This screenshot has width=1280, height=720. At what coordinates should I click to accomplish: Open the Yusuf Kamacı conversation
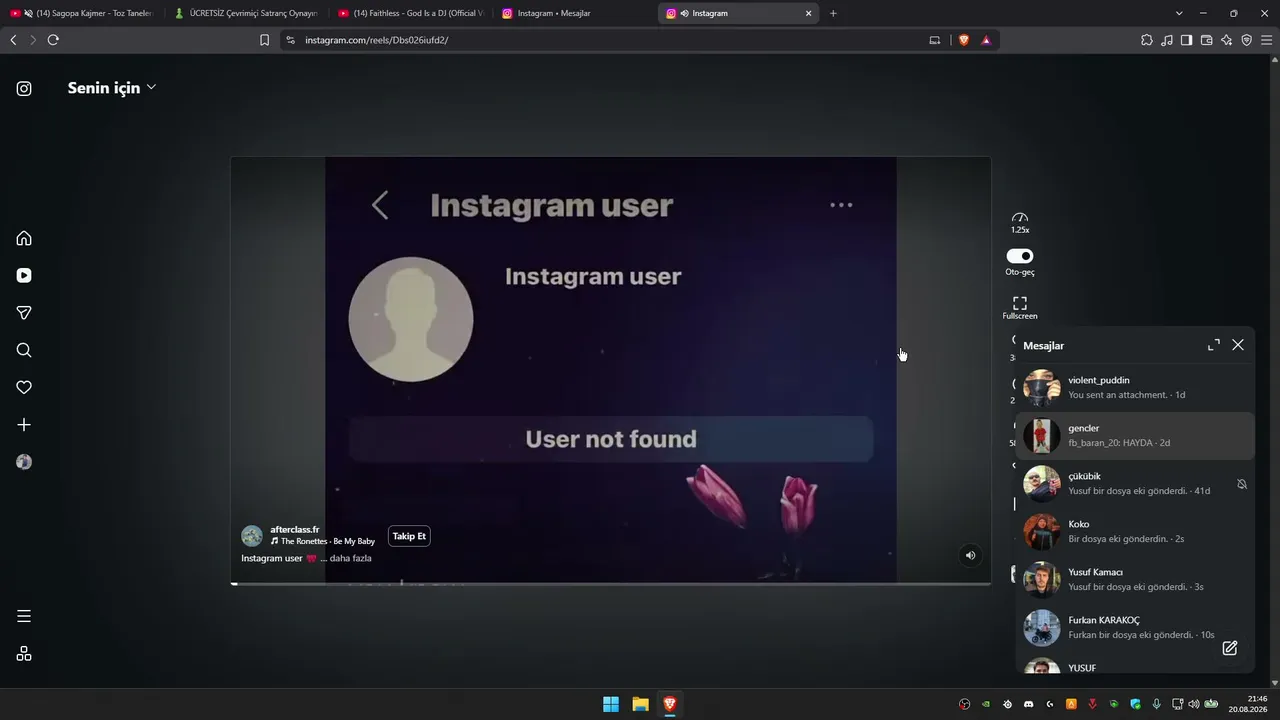click(x=1135, y=580)
